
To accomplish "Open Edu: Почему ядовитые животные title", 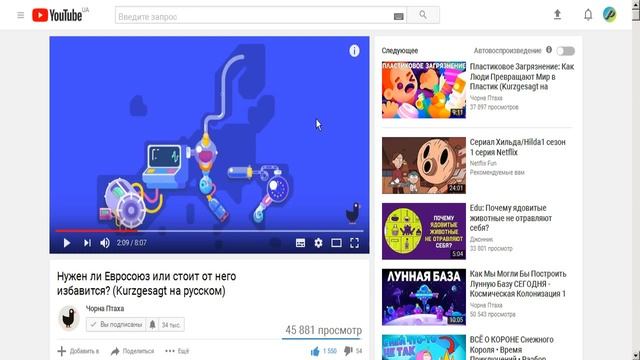I will [x=511, y=218].
